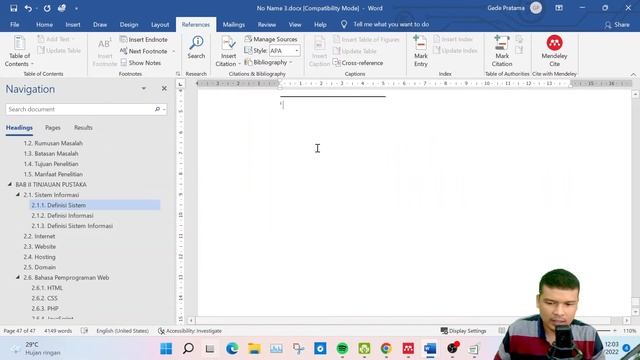
Task: Open the Pages tab in Navigation
Action: 53,128
